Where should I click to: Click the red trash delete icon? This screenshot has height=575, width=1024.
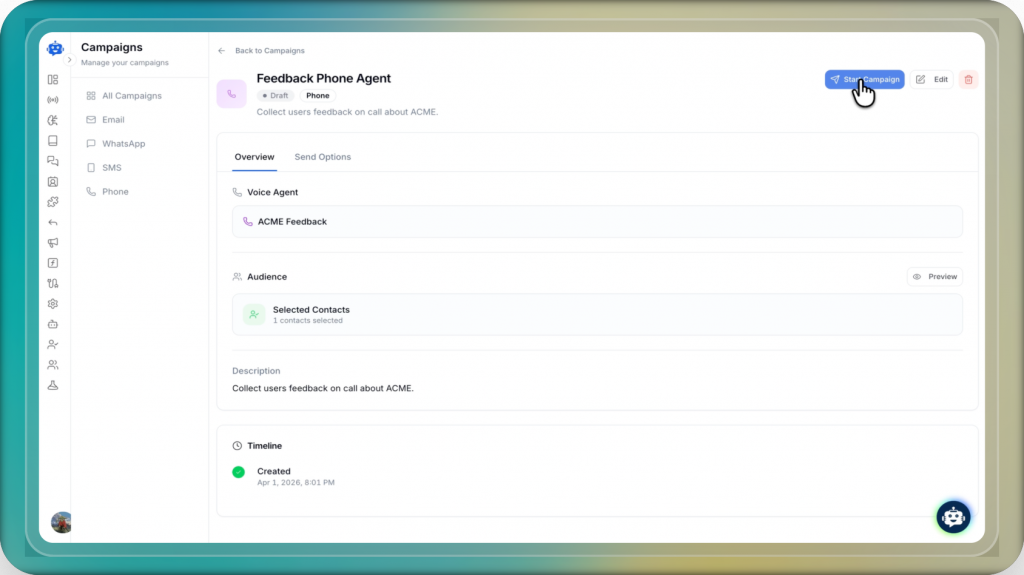click(x=968, y=80)
